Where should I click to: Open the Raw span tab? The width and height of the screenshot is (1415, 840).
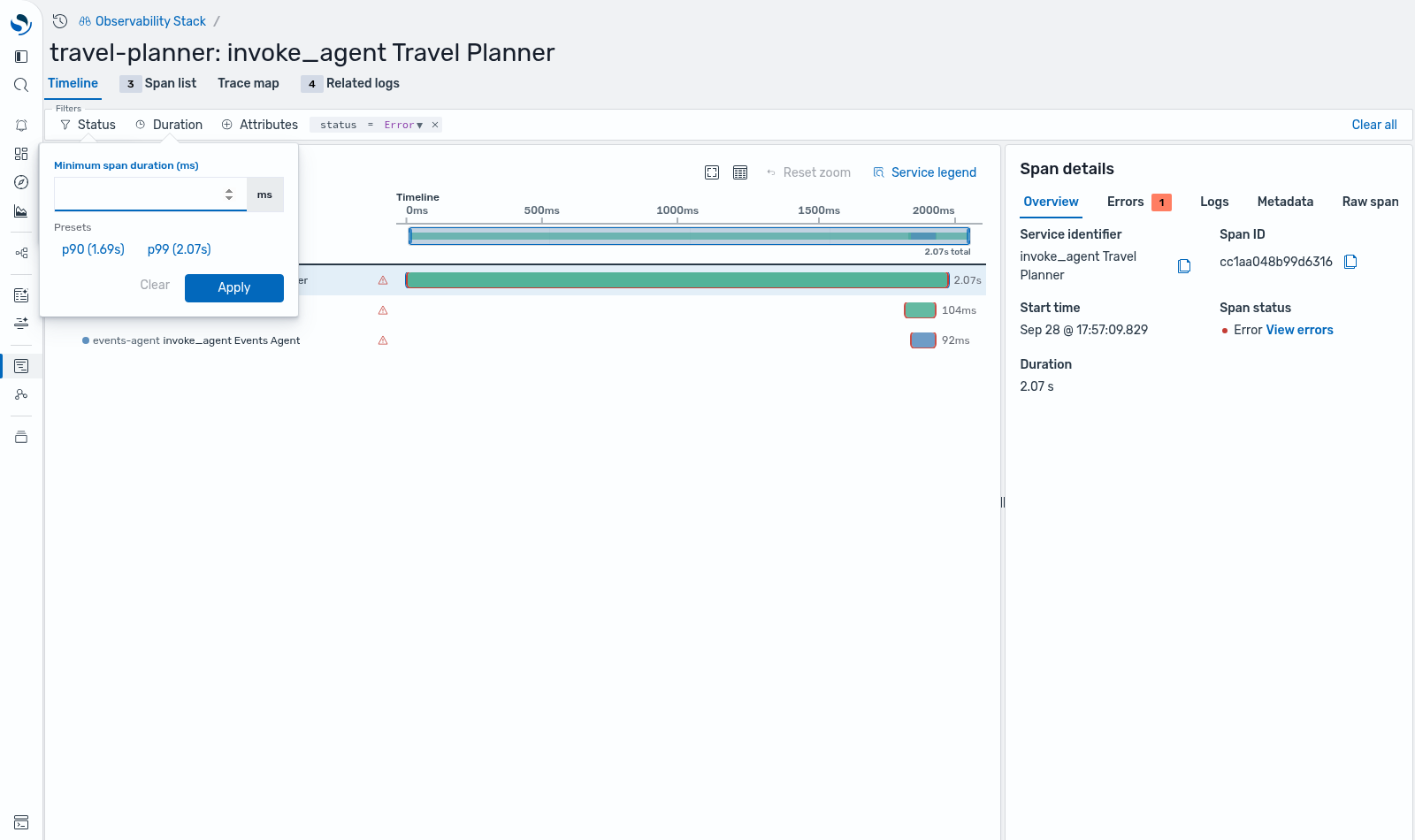[1370, 202]
